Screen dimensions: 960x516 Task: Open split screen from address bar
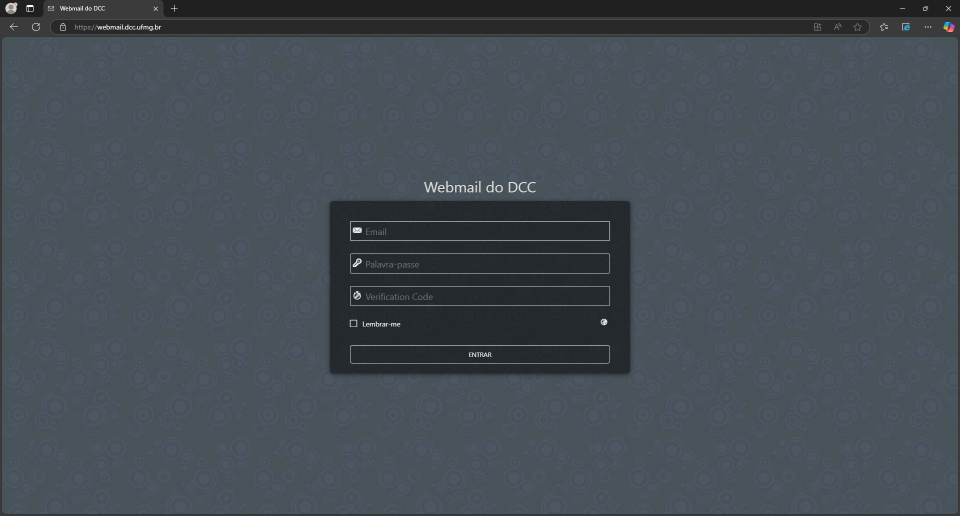(x=817, y=27)
